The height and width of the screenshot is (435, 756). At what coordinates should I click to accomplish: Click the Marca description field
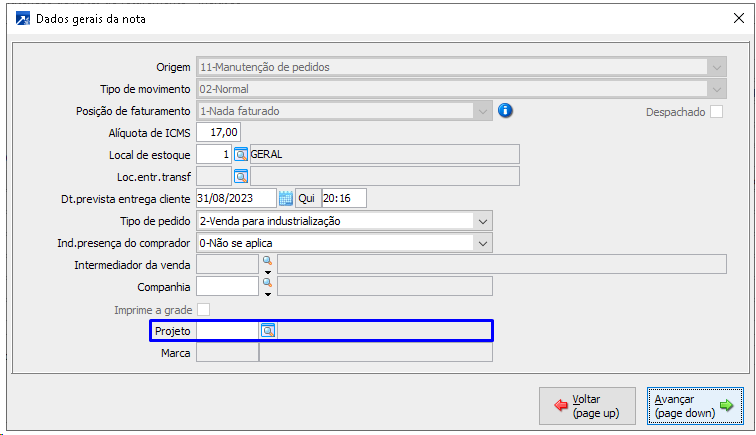tap(376, 353)
